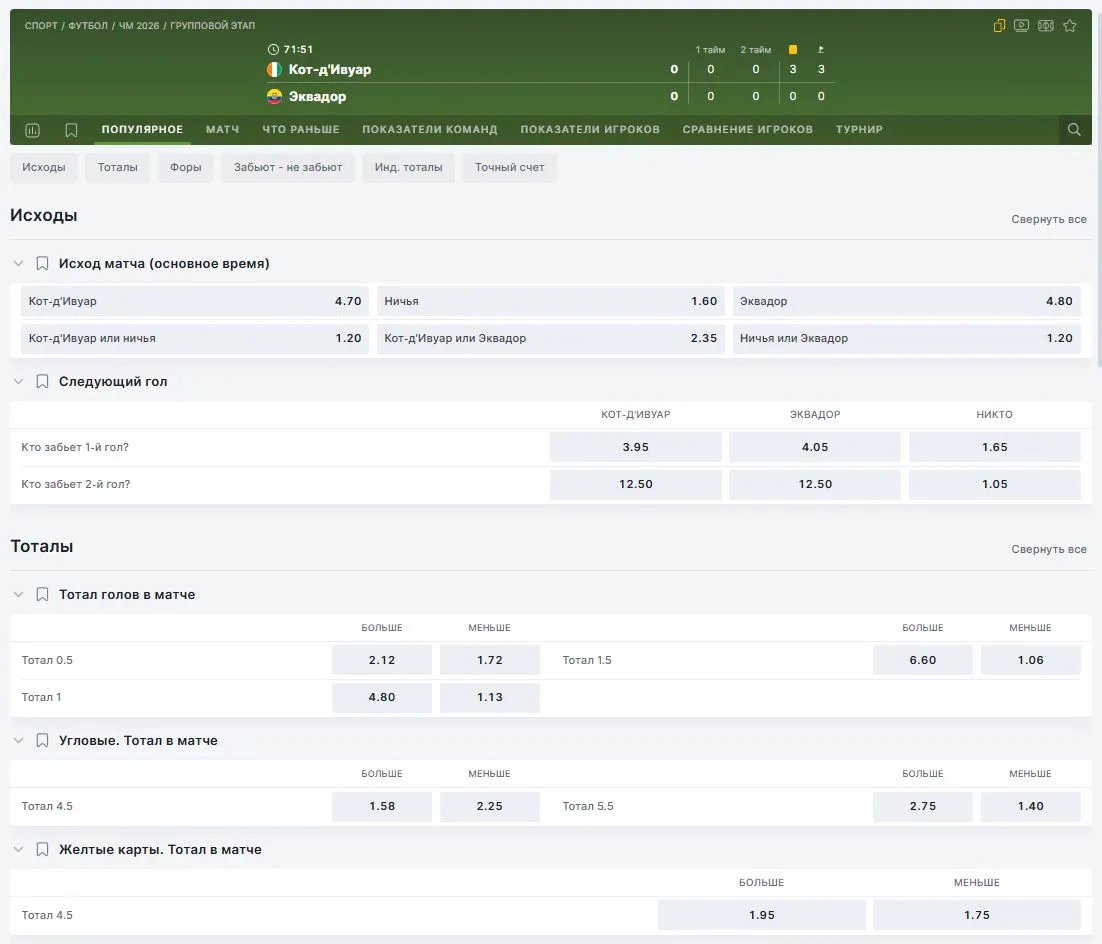Open the search magnifier icon

(1074, 129)
